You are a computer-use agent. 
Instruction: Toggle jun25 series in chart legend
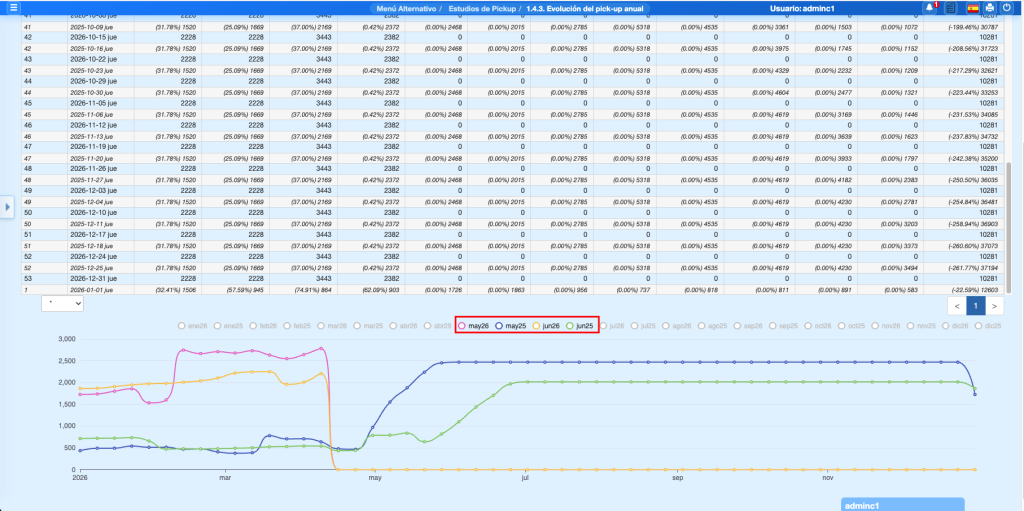click(581, 326)
